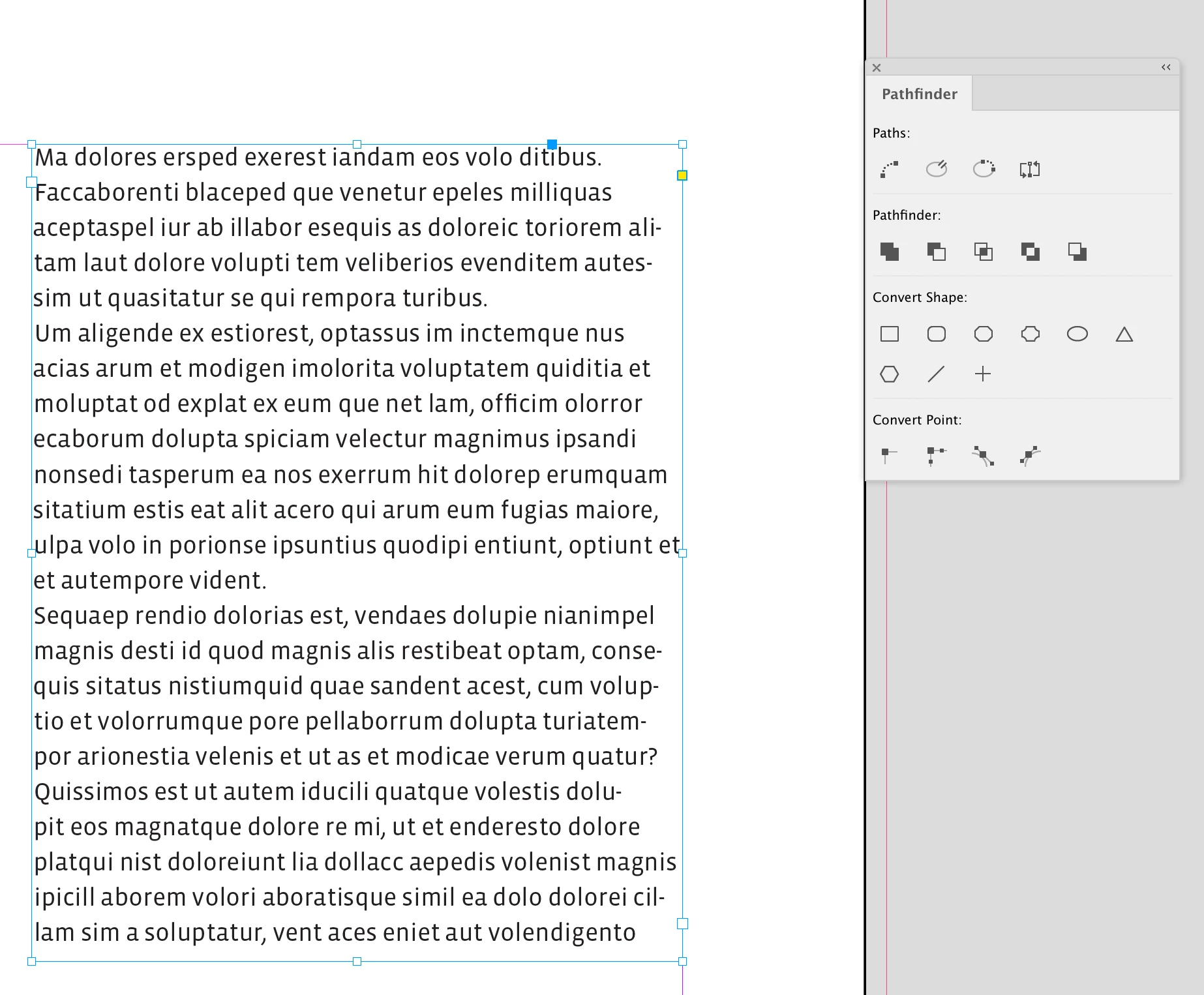Apply Pathfinder Add to combine shapes
The image size is (1204, 995).
(x=890, y=252)
